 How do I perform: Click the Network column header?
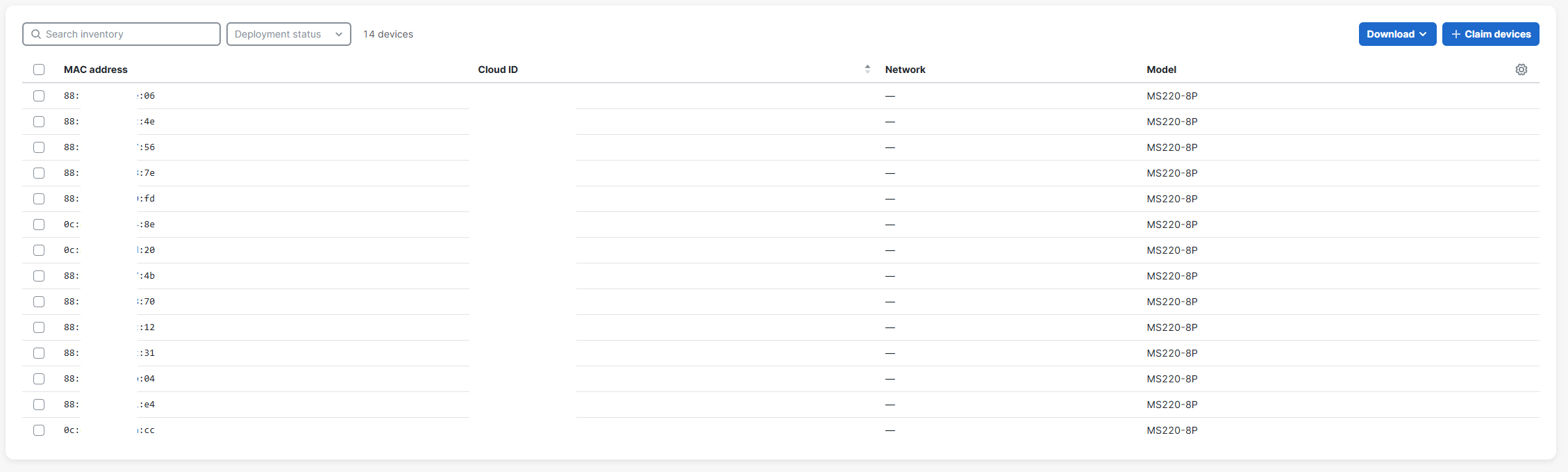click(905, 70)
